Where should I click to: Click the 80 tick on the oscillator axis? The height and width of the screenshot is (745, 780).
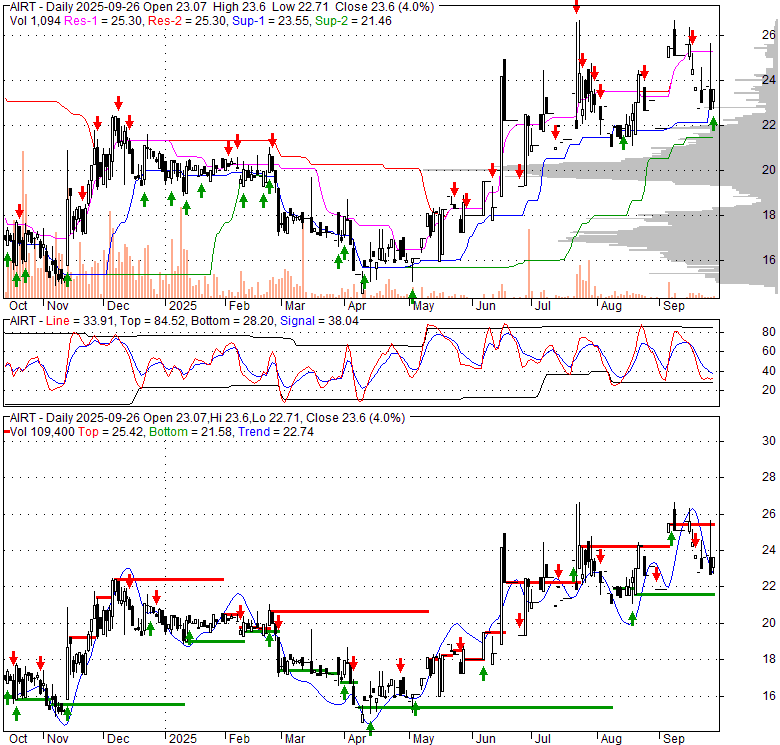pyautogui.click(x=769, y=332)
